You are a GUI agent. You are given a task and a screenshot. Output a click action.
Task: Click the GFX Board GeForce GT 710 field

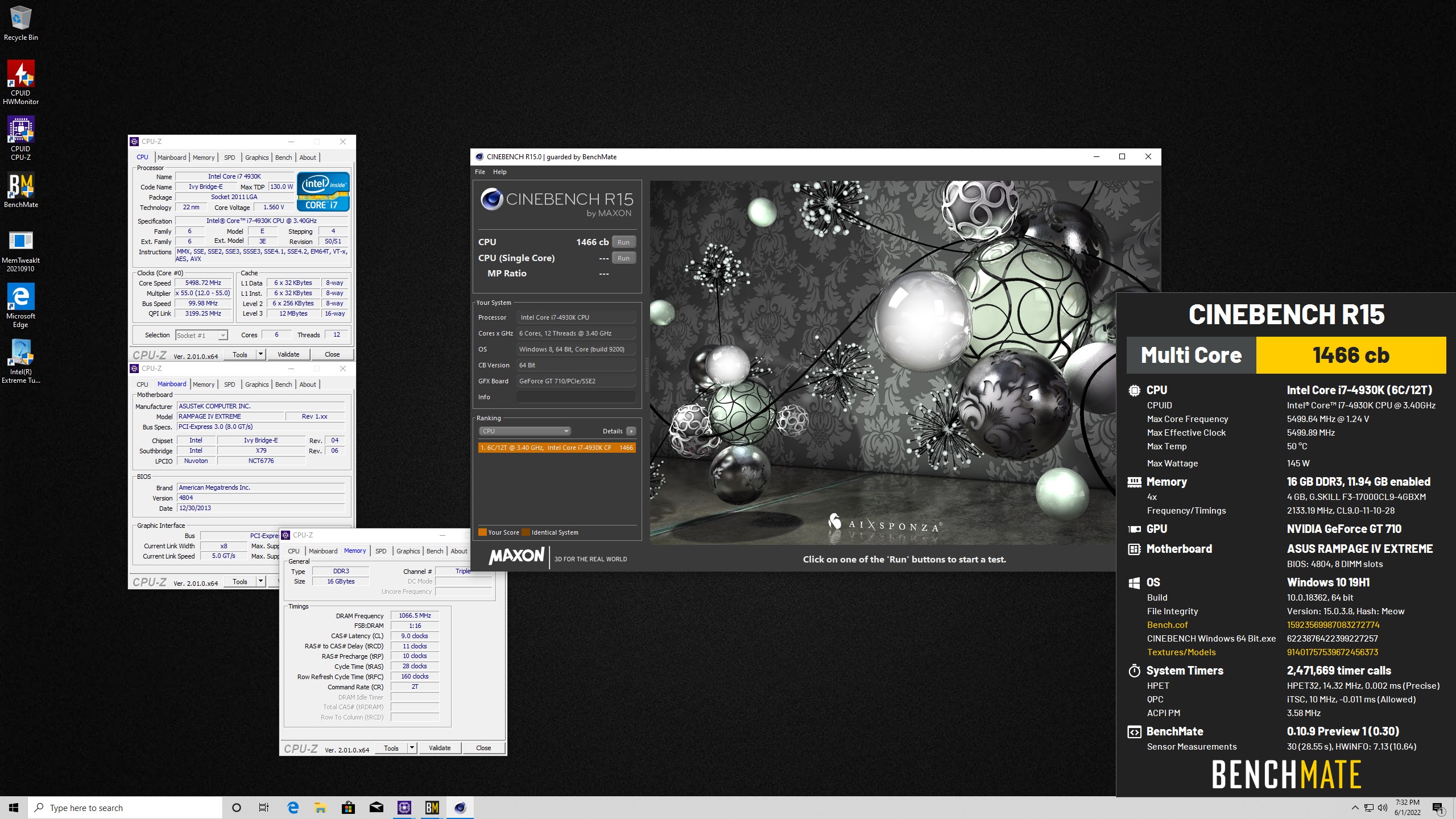(x=576, y=381)
